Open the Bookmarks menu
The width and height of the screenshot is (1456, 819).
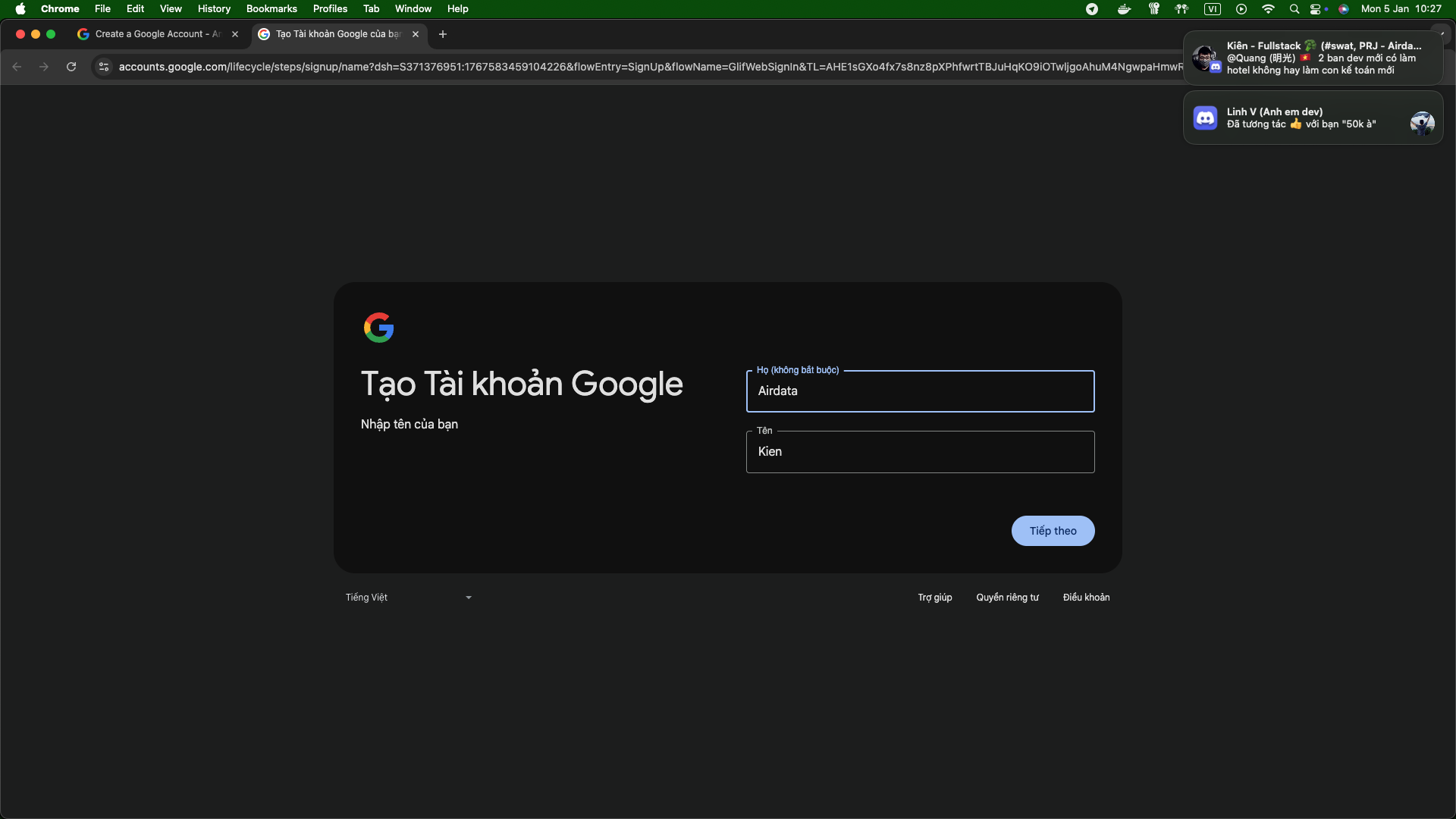(x=271, y=9)
